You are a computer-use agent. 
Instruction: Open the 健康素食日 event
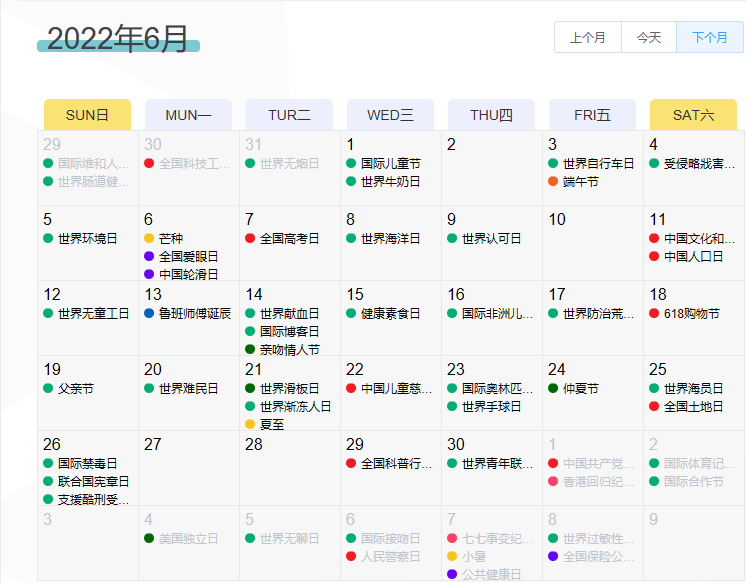click(x=384, y=314)
